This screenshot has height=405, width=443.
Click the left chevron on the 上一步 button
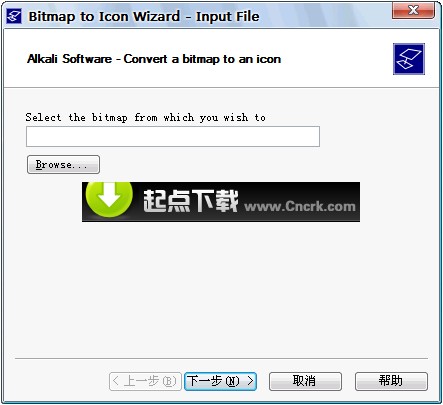coord(116,381)
